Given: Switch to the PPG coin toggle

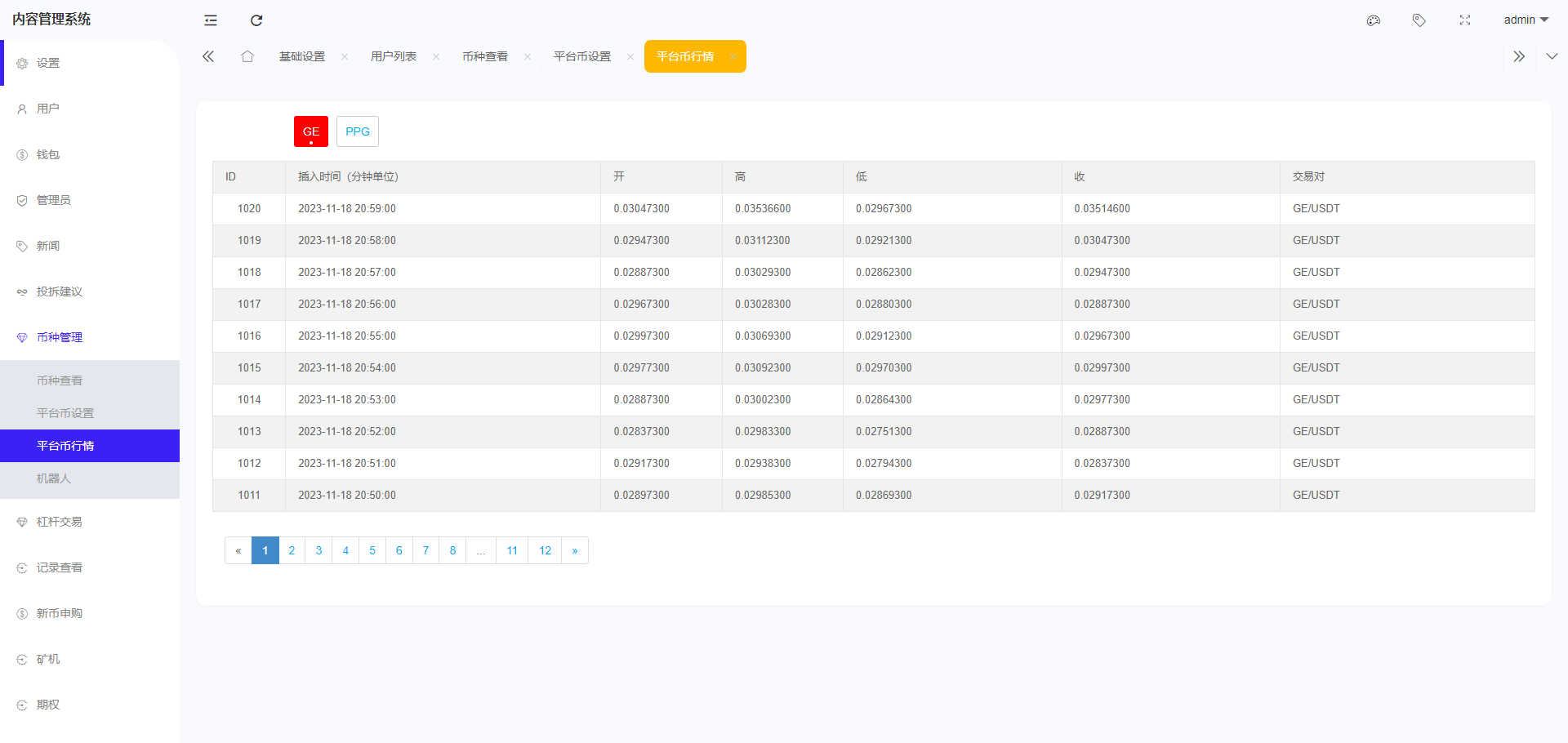Looking at the screenshot, I should pyautogui.click(x=358, y=131).
